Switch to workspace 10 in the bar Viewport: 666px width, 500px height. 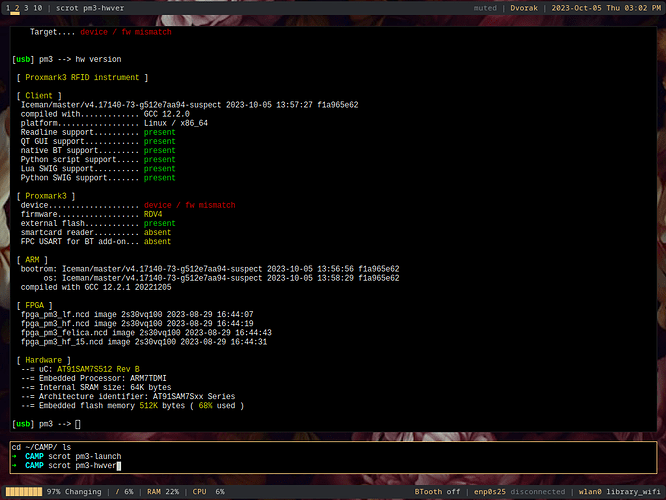coord(37,8)
